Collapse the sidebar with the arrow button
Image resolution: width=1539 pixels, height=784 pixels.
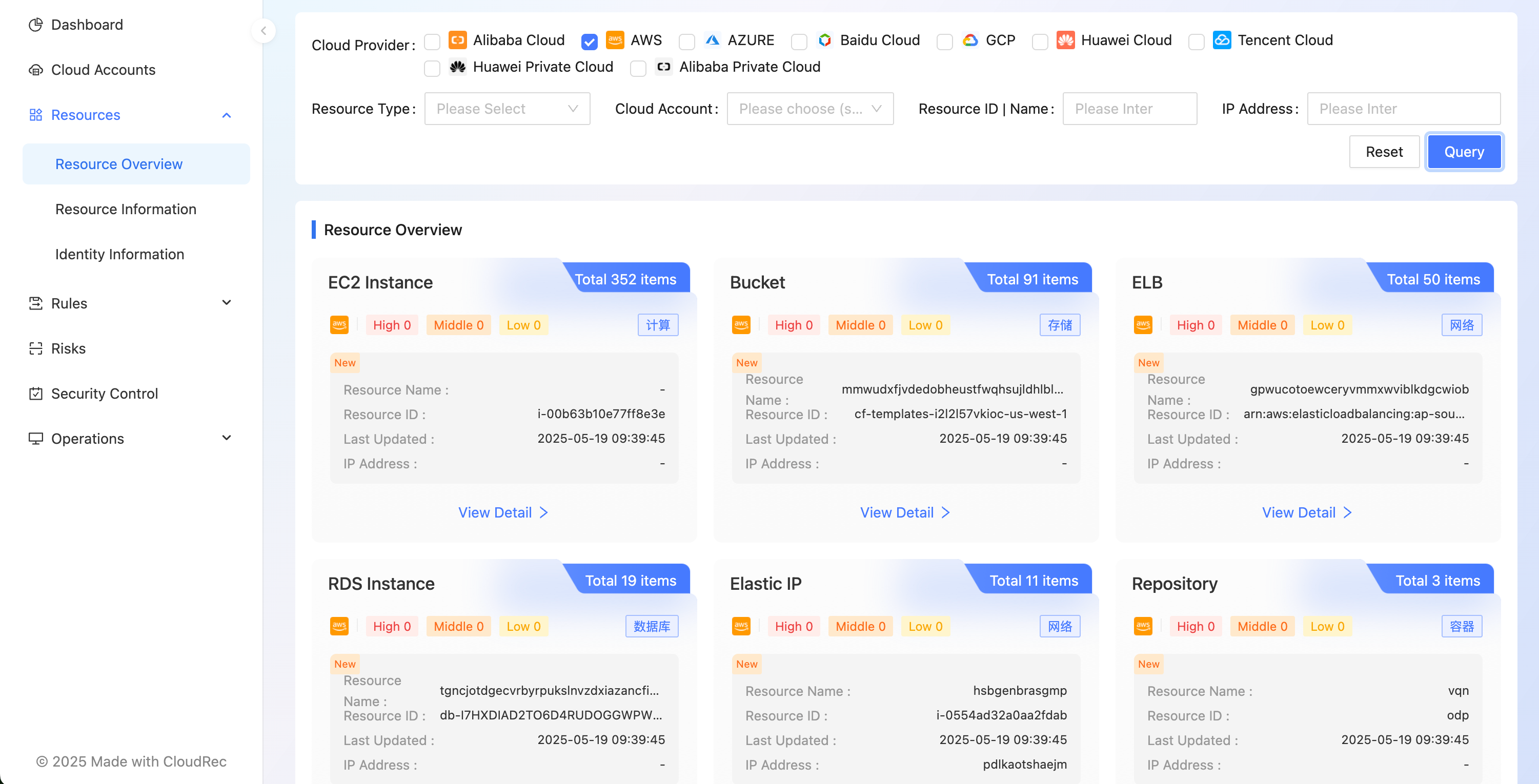[264, 30]
